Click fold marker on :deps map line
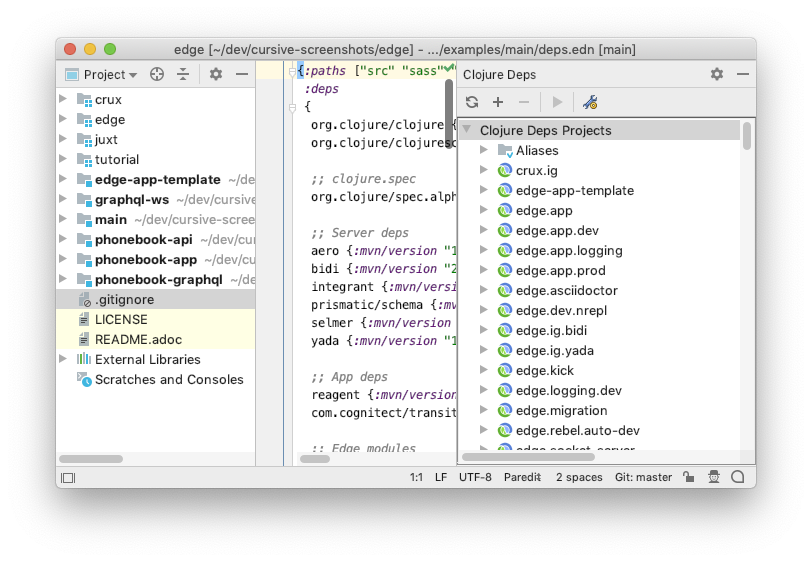Image resolution: width=812 pixels, height=562 pixels. coord(292,107)
